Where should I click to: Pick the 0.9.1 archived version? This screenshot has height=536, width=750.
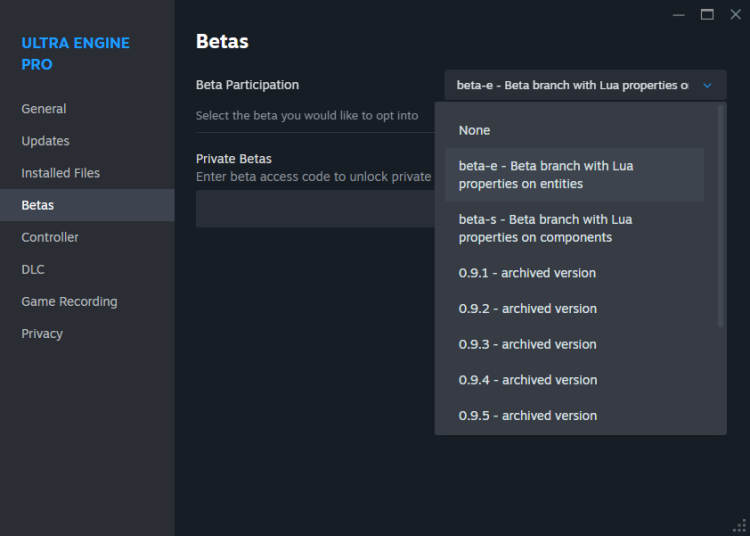click(527, 273)
